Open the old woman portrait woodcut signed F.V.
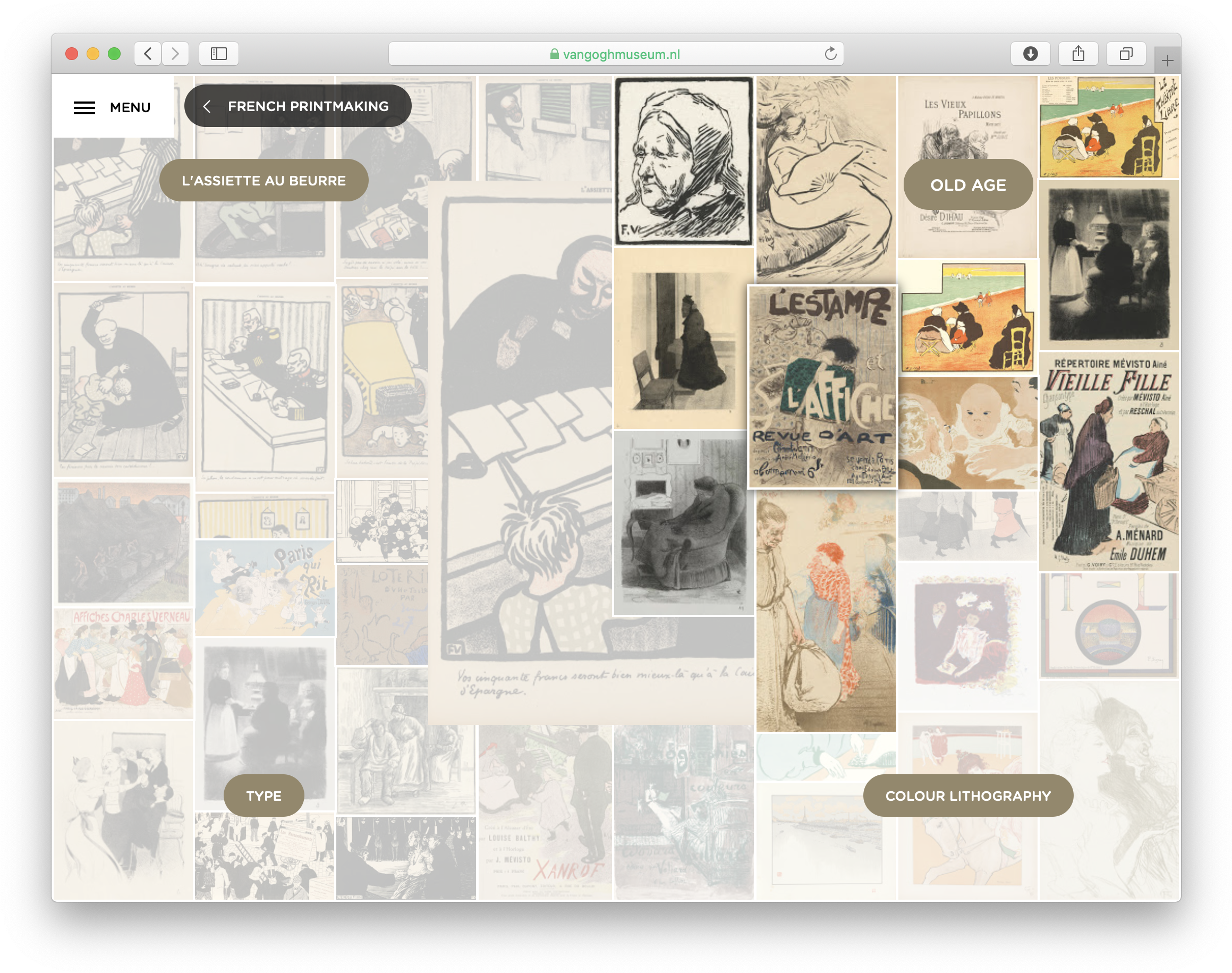 (x=684, y=161)
